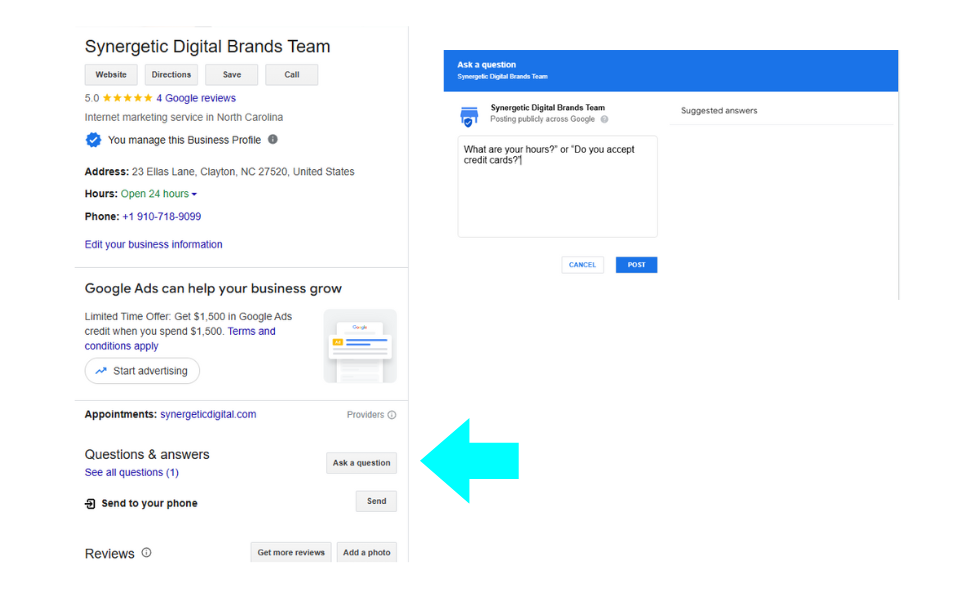
Task: Click the business storefront avatar icon in dialog
Action: pos(469,115)
